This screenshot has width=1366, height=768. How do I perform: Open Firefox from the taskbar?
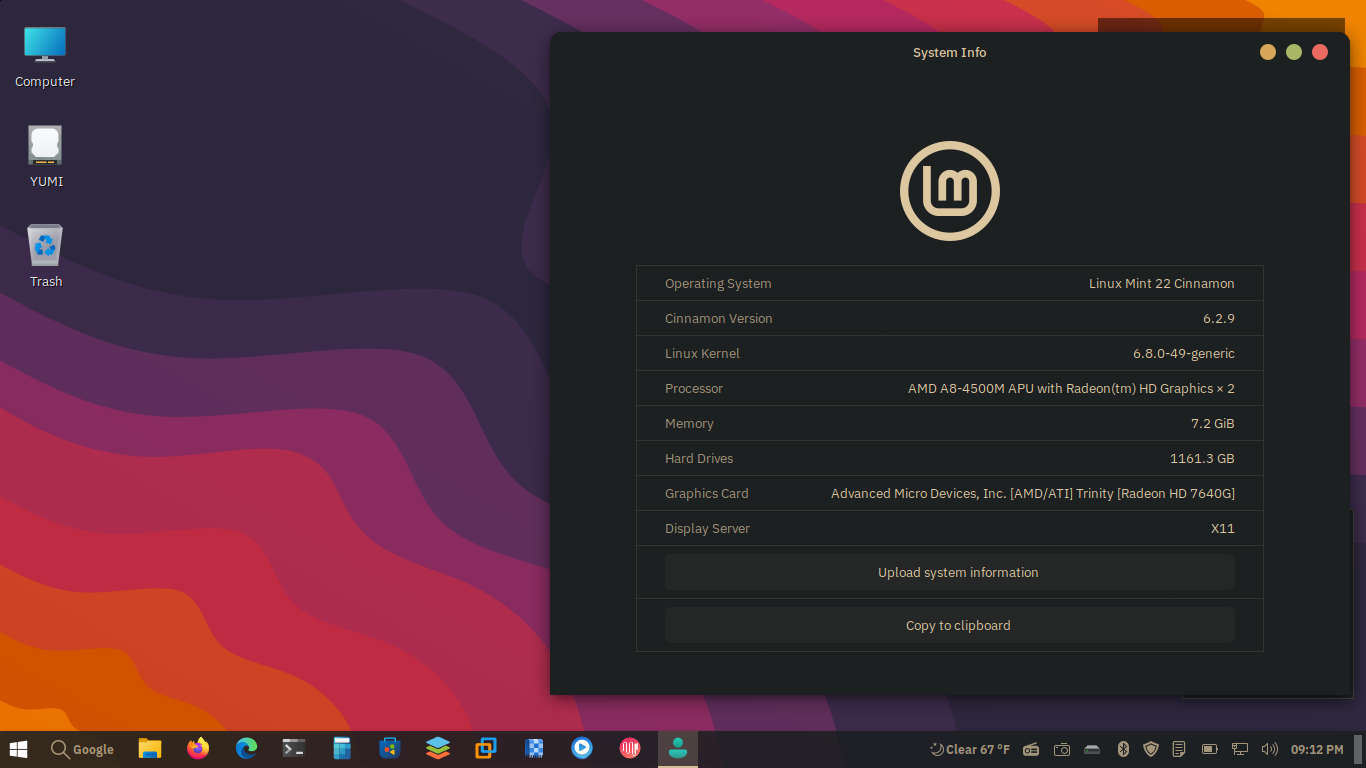[198, 748]
